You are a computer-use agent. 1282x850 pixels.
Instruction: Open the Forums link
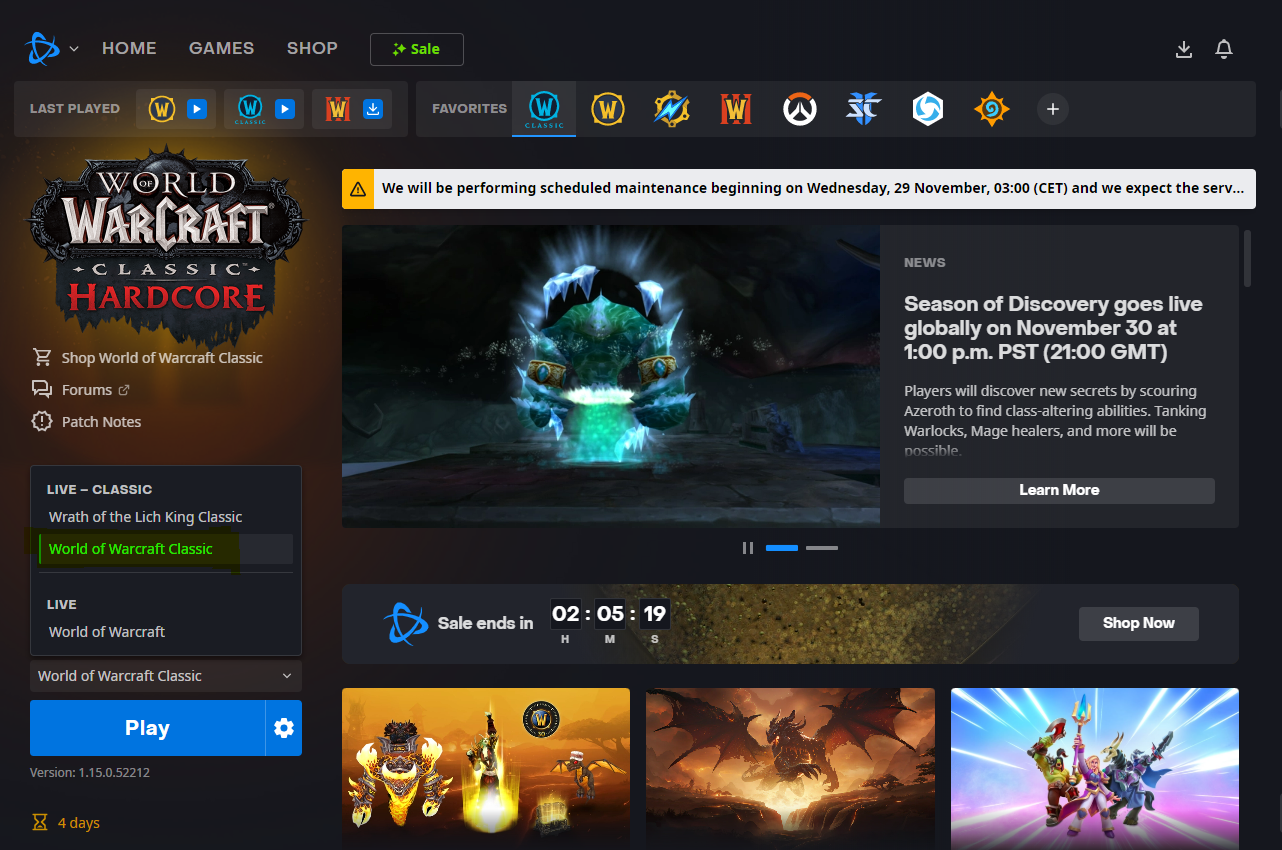(87, 390)
